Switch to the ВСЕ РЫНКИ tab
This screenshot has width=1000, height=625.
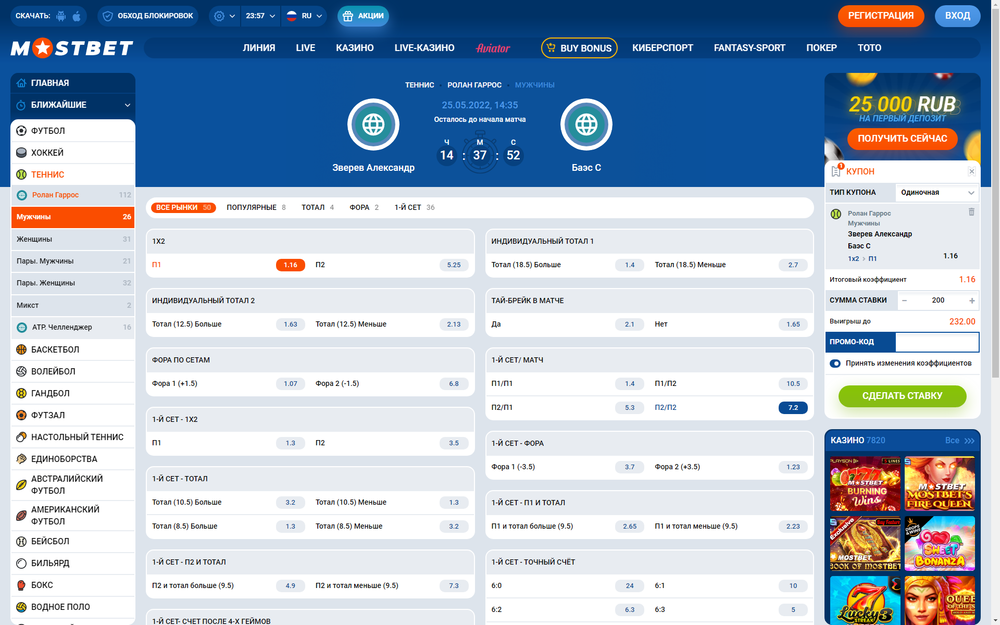183,207
